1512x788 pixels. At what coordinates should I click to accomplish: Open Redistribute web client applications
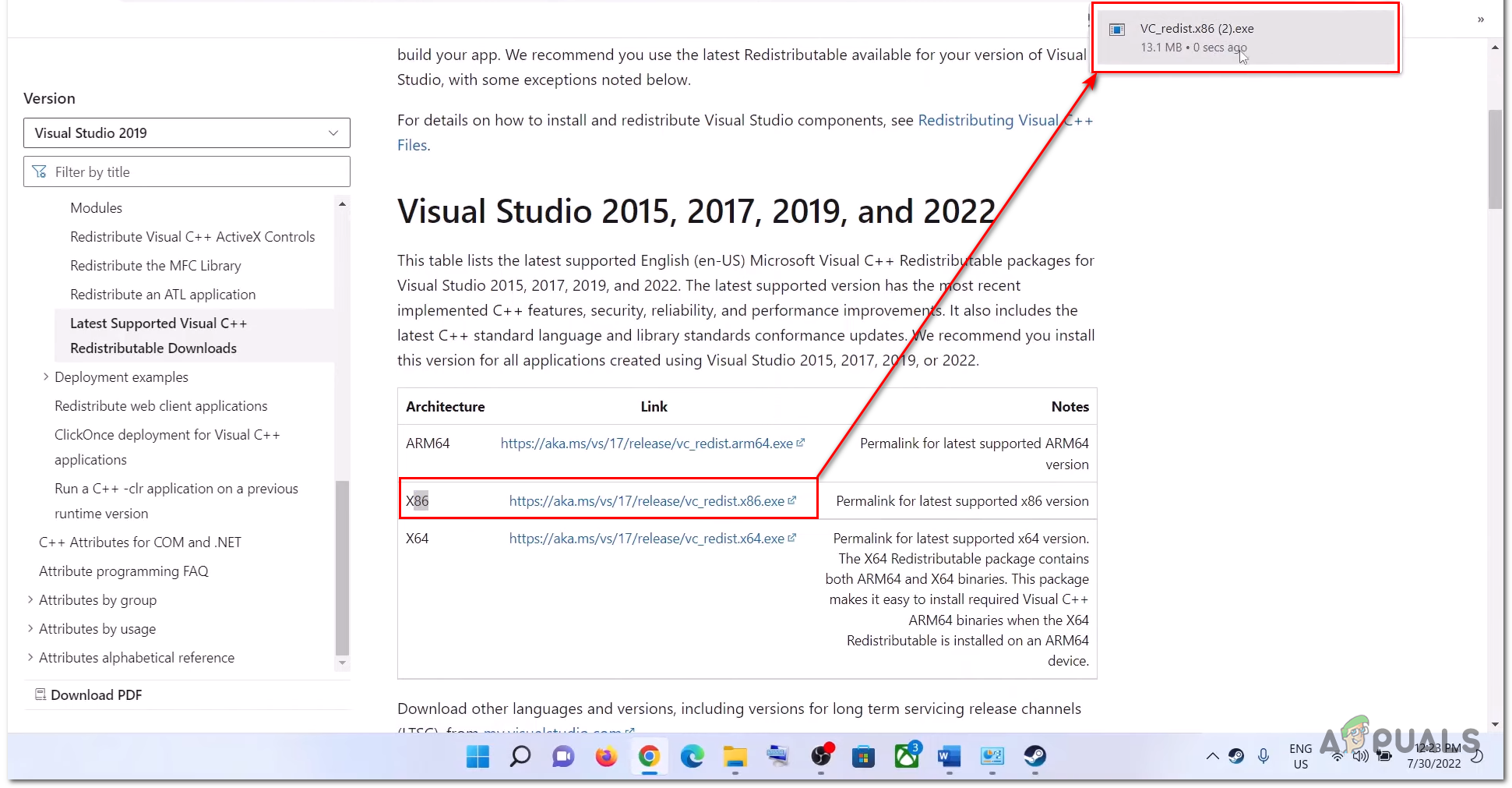[160, 406]
